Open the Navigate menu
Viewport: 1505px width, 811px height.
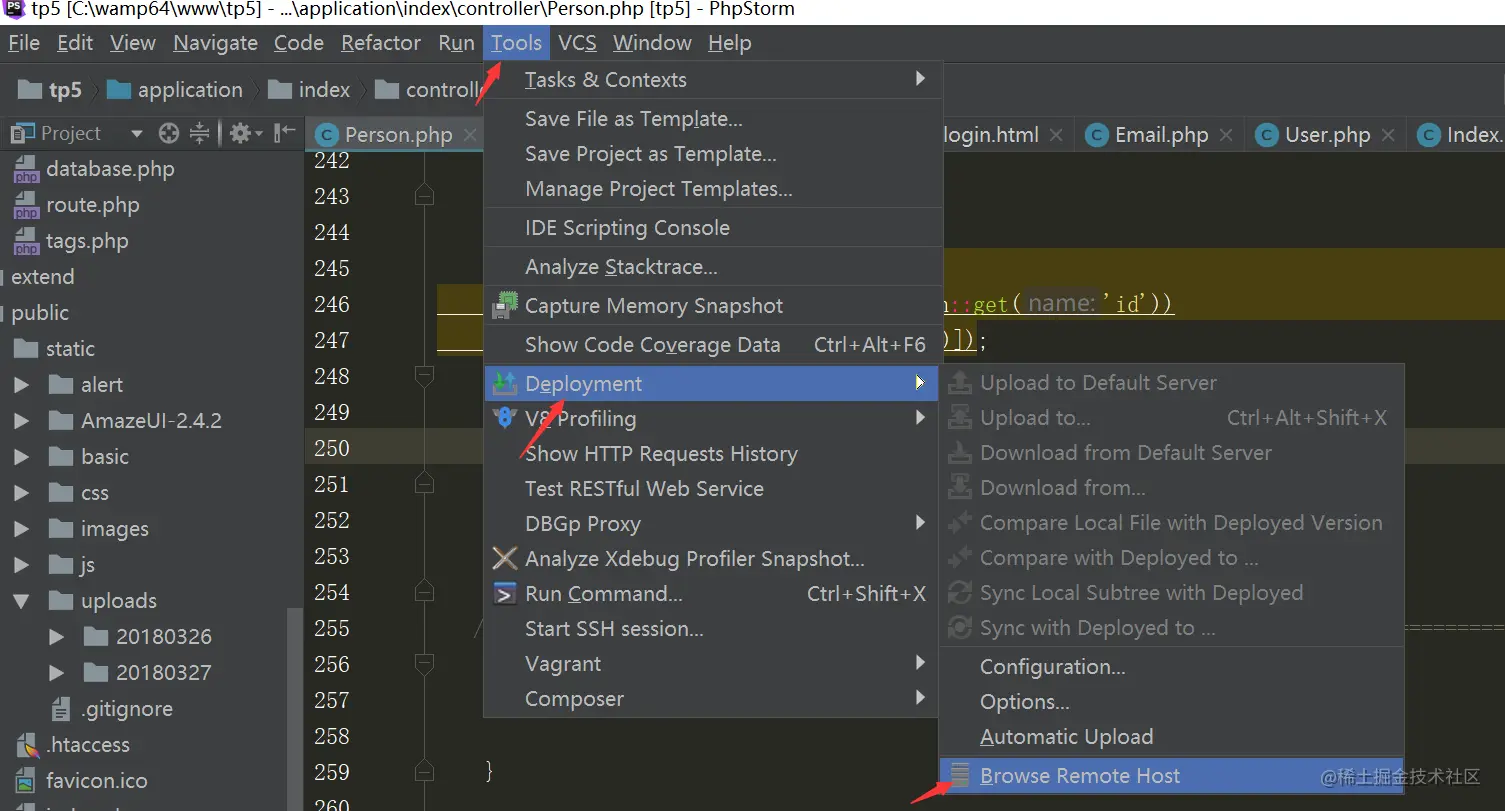pyautogui.click(x=215, y=43)
